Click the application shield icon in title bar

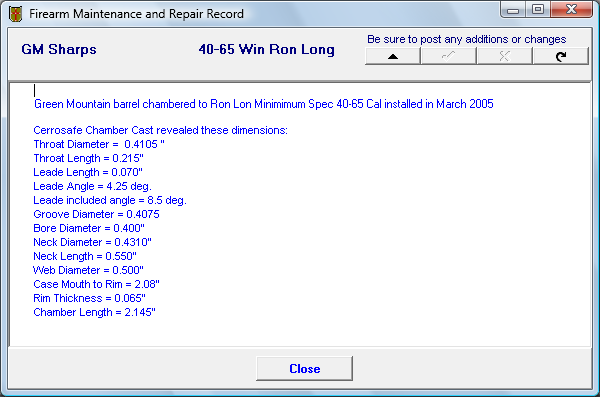tap(15, 14)
